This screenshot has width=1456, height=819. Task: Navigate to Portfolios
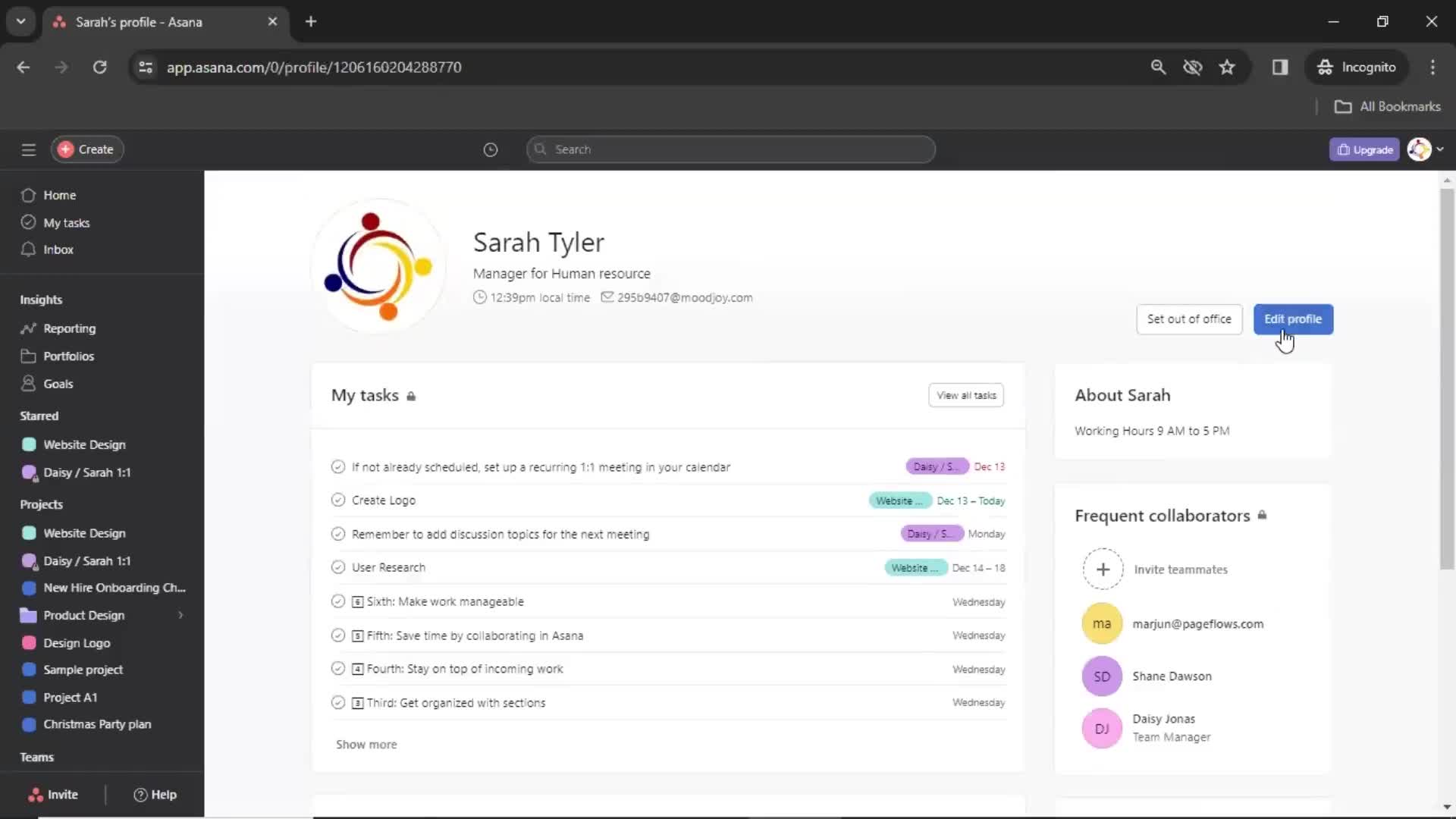click(x=69, y=356)
